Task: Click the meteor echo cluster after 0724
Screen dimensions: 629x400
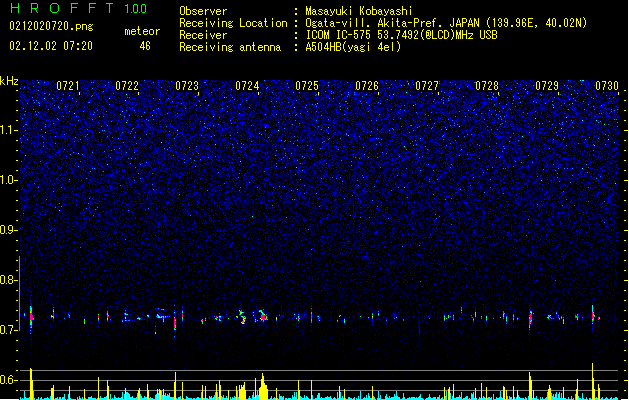Action: (263, 316)
